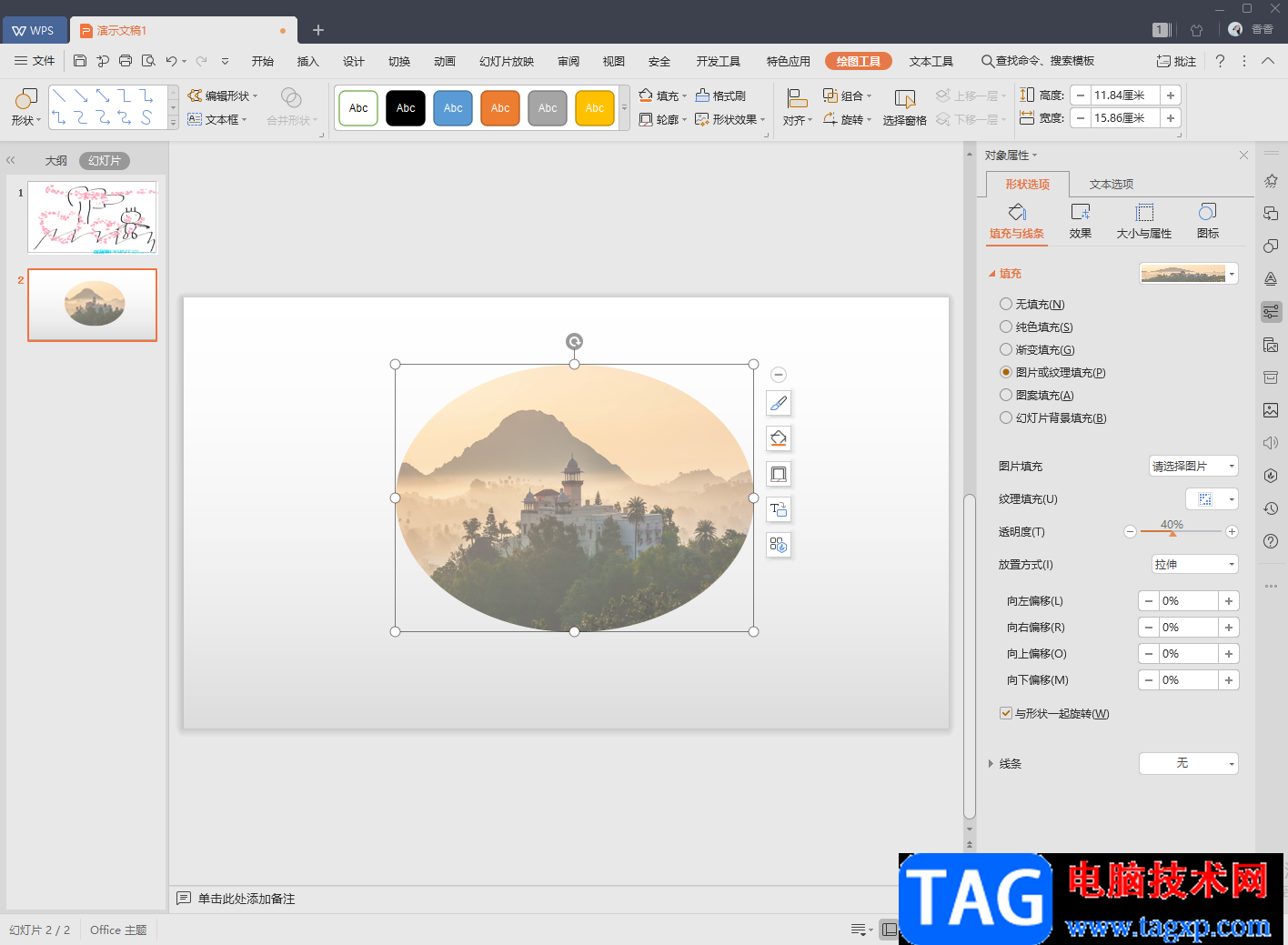The width and height of the screenshot is (1288, 945).
Task: Click Group (组合) button
Action: [x=848, y=96]
